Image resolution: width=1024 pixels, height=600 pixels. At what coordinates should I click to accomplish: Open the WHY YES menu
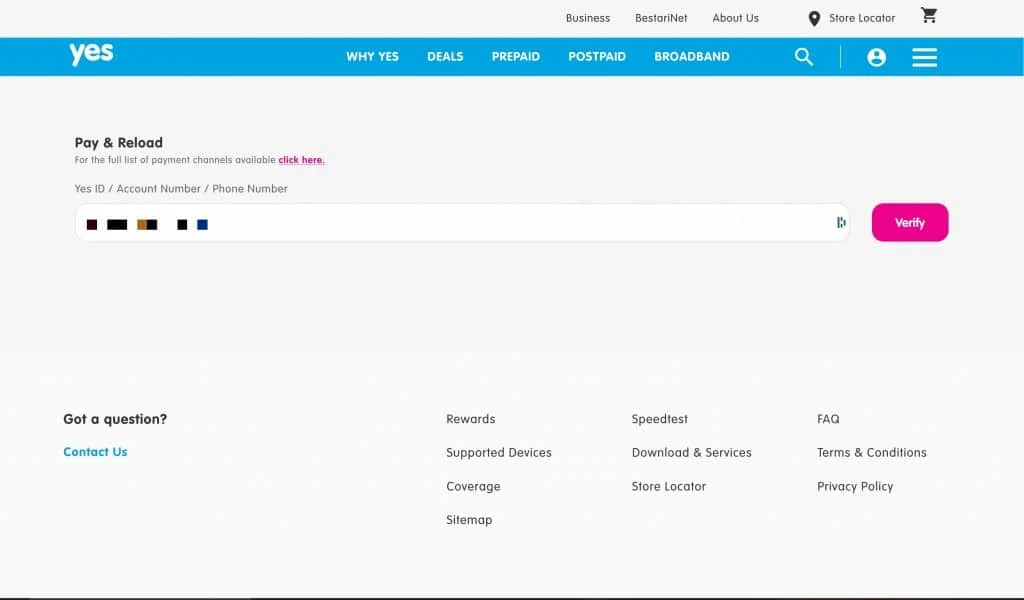tap(372, 57)
